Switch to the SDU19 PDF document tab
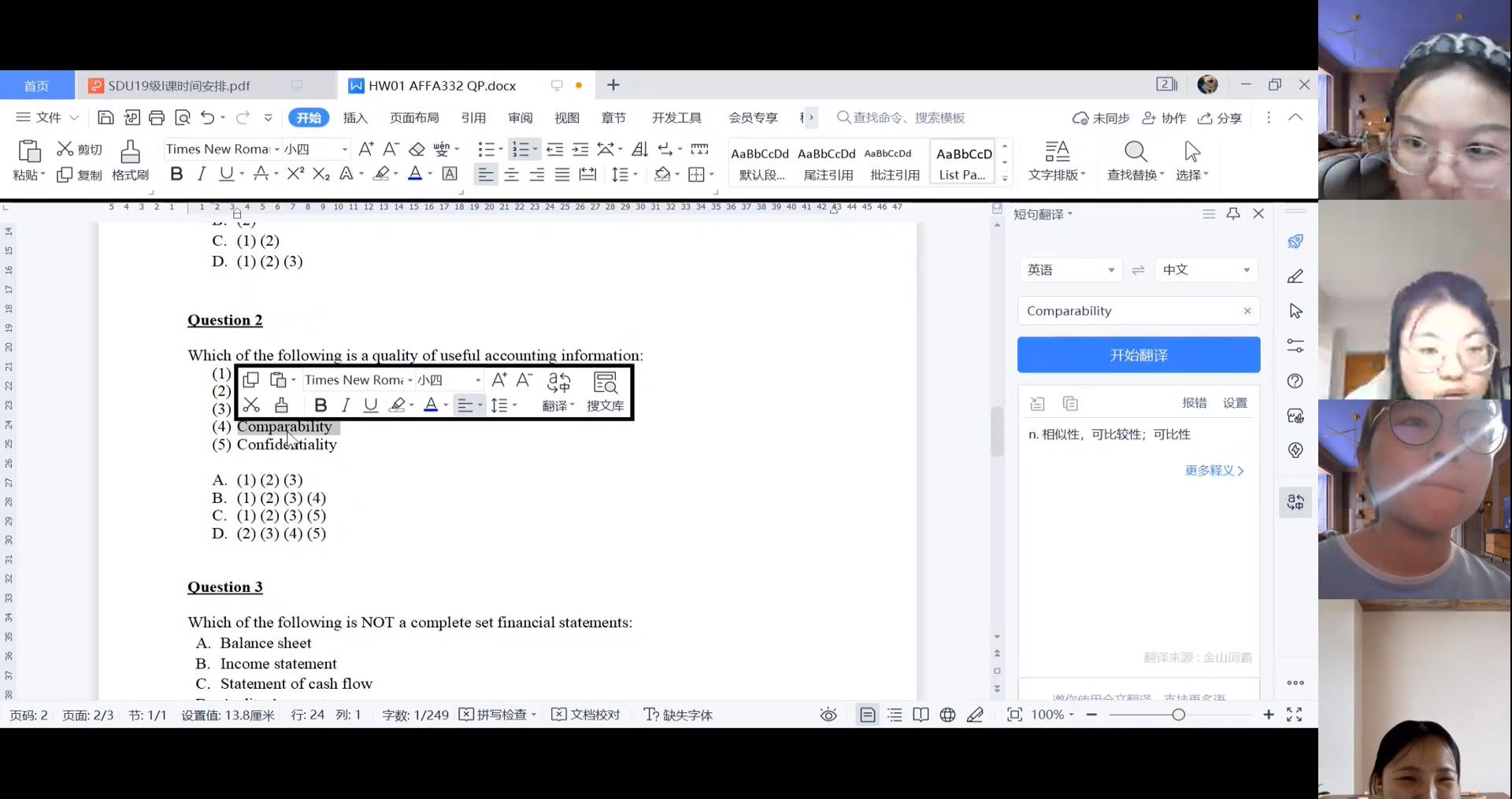The width and height of the screenshot is (1512, 799). (180, 86)
